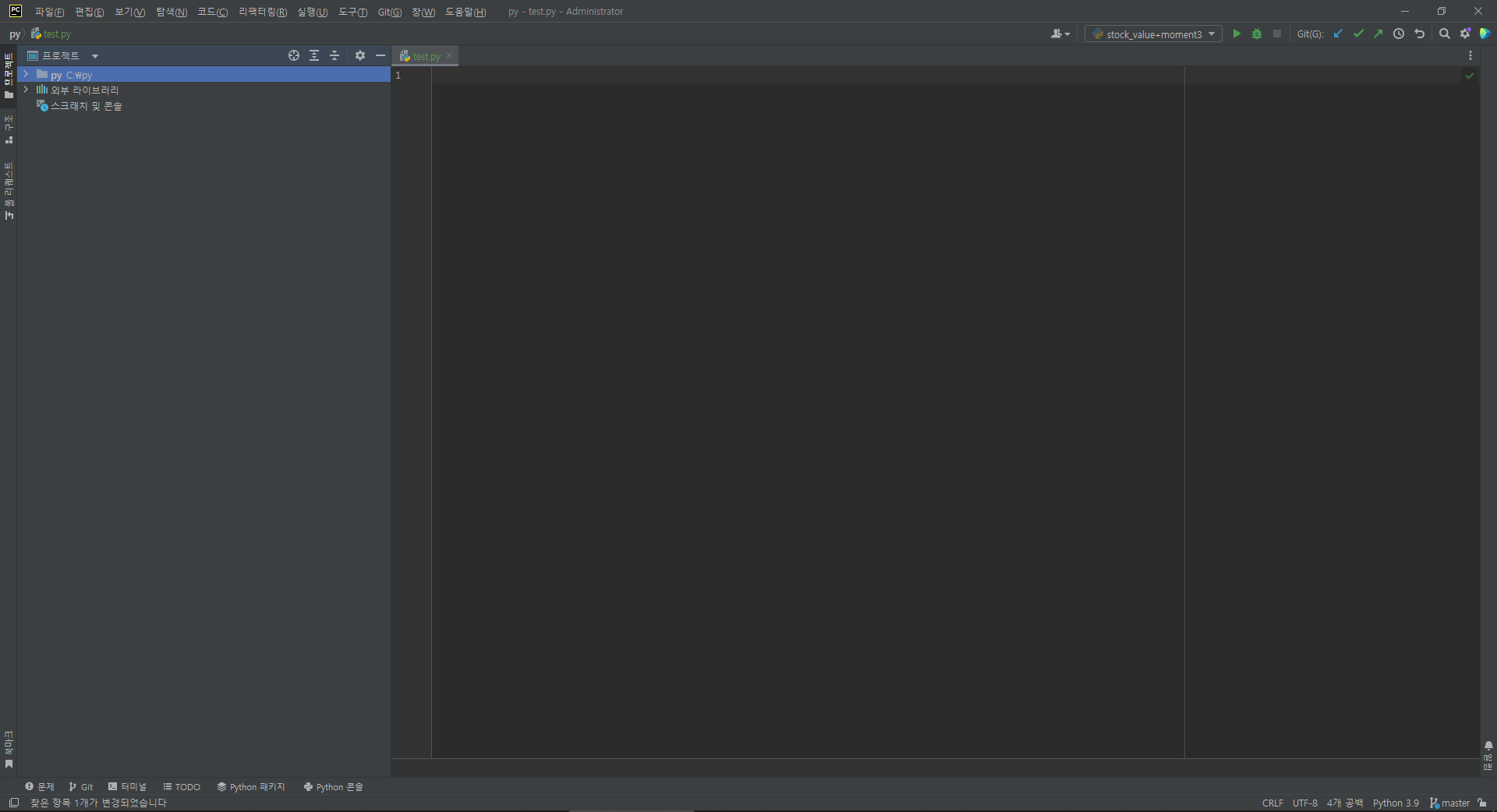Select the py C:₩py project root row

tap(203, 75)
